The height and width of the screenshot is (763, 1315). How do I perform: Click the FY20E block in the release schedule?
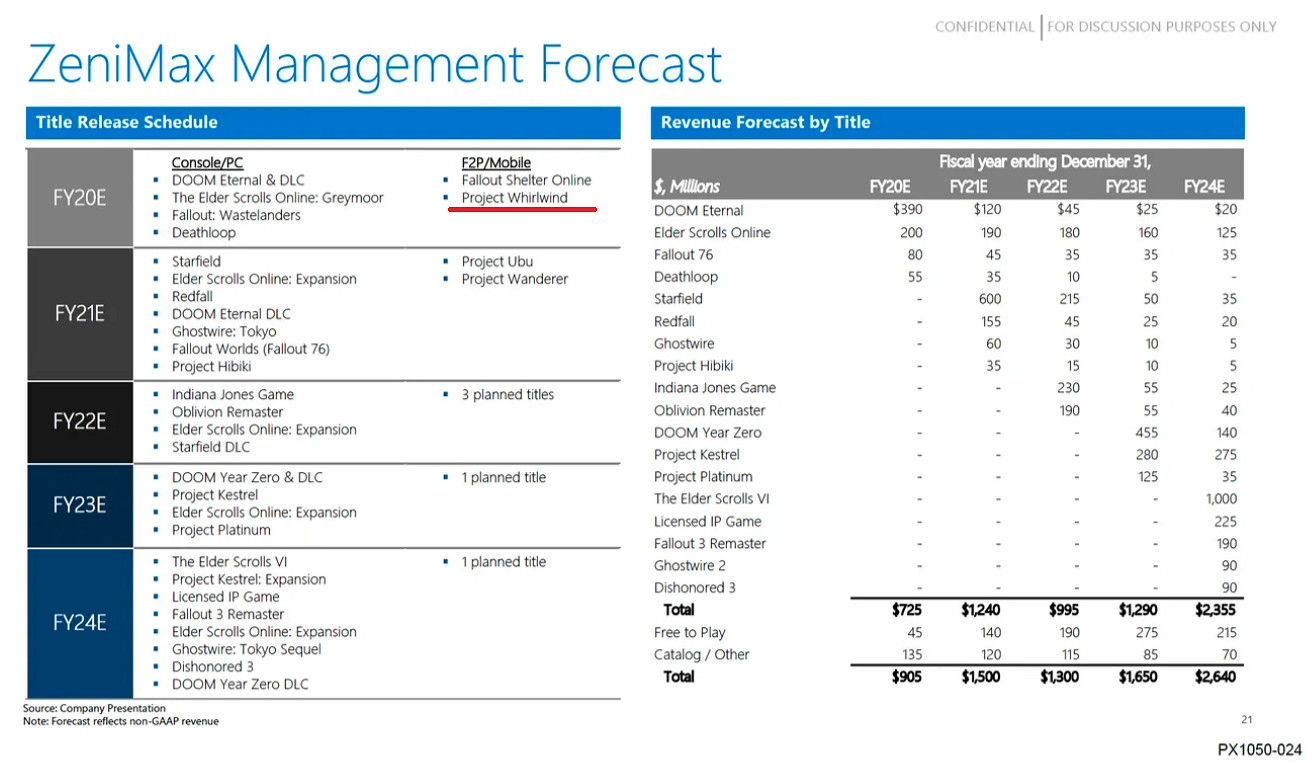click(80, 197)
